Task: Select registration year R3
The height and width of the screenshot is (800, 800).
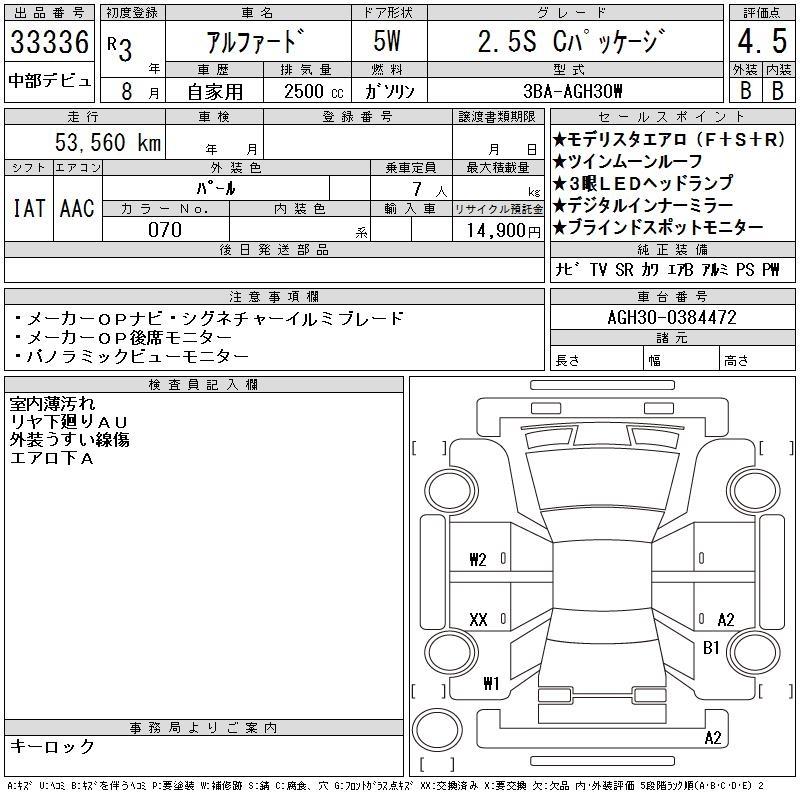Action: [x=120, y=49]
